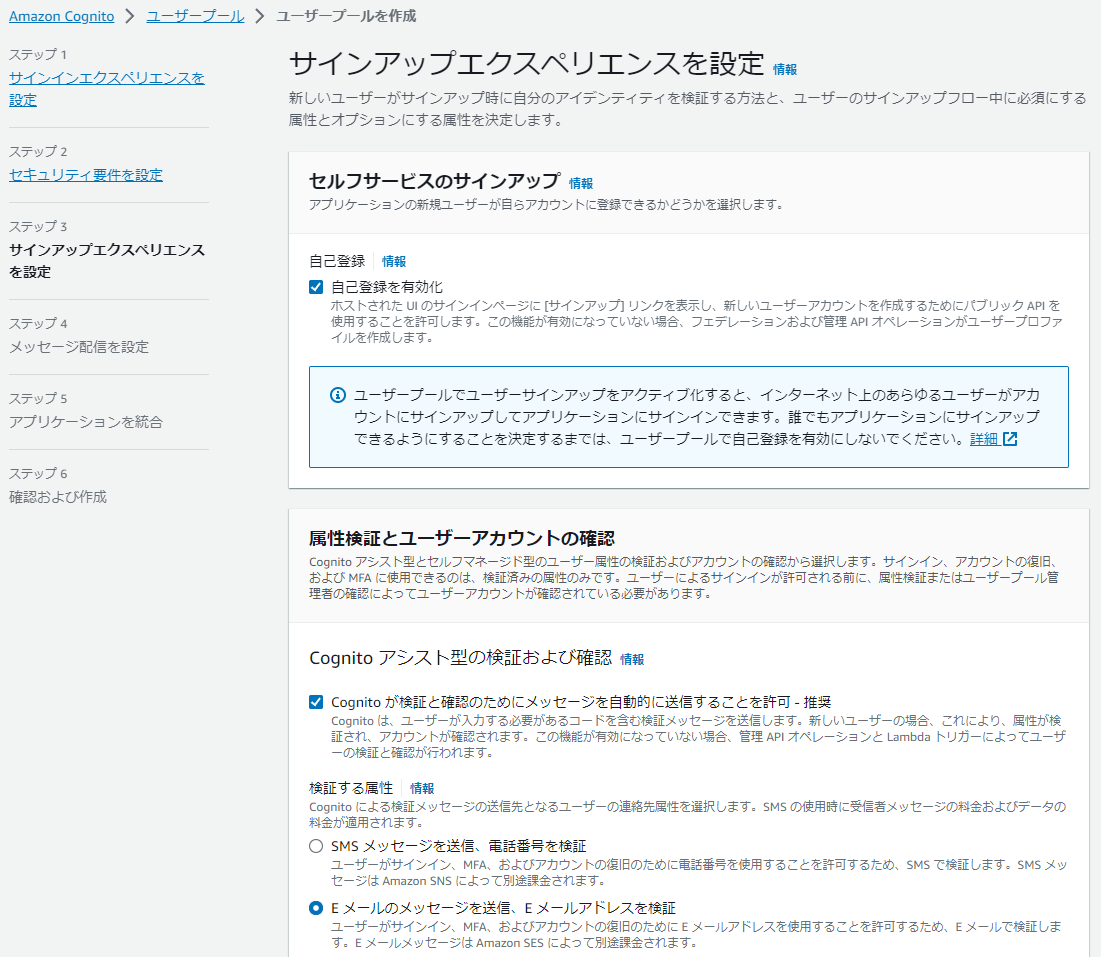Click the 属性検証とユーザーアカウントの確認 heading
The image size is (1101, 957).
461,539
